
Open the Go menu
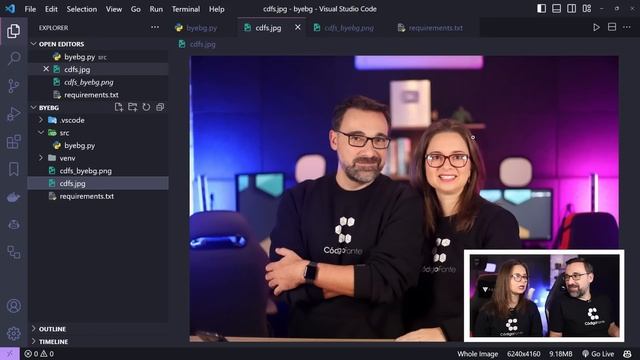136,9
